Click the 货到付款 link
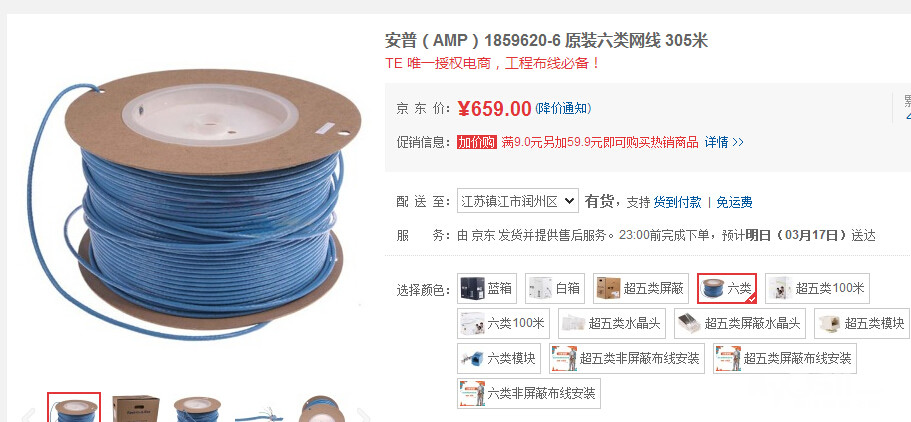The image size is (911, 422). click(677, 202)
